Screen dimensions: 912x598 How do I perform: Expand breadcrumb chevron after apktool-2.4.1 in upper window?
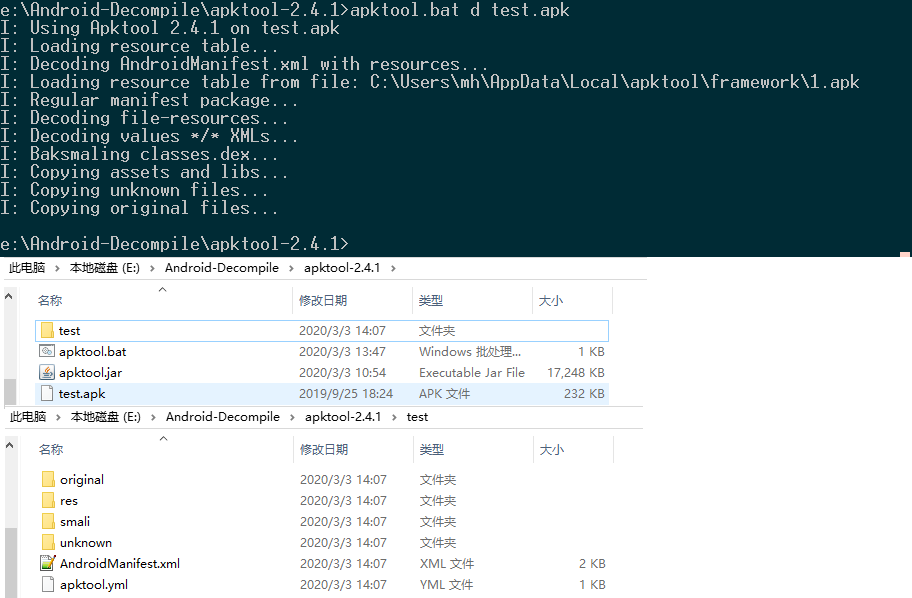tap(394, 268)
